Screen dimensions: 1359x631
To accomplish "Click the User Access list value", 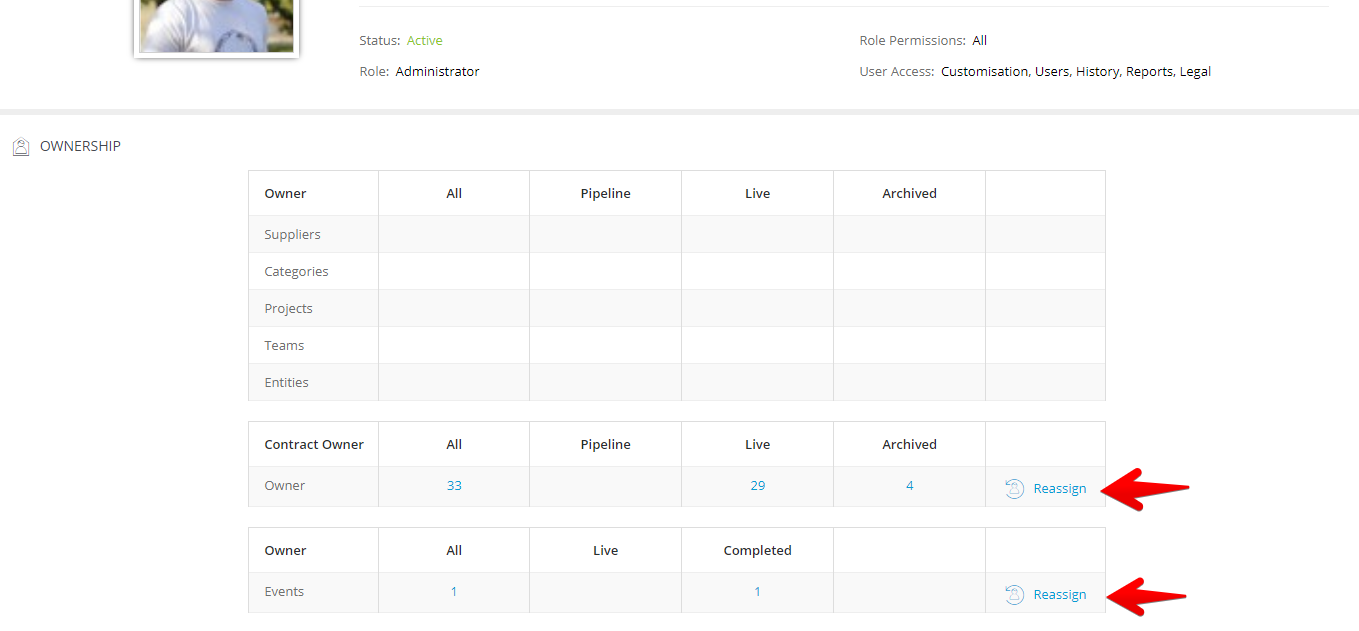I will [1076, 72].
